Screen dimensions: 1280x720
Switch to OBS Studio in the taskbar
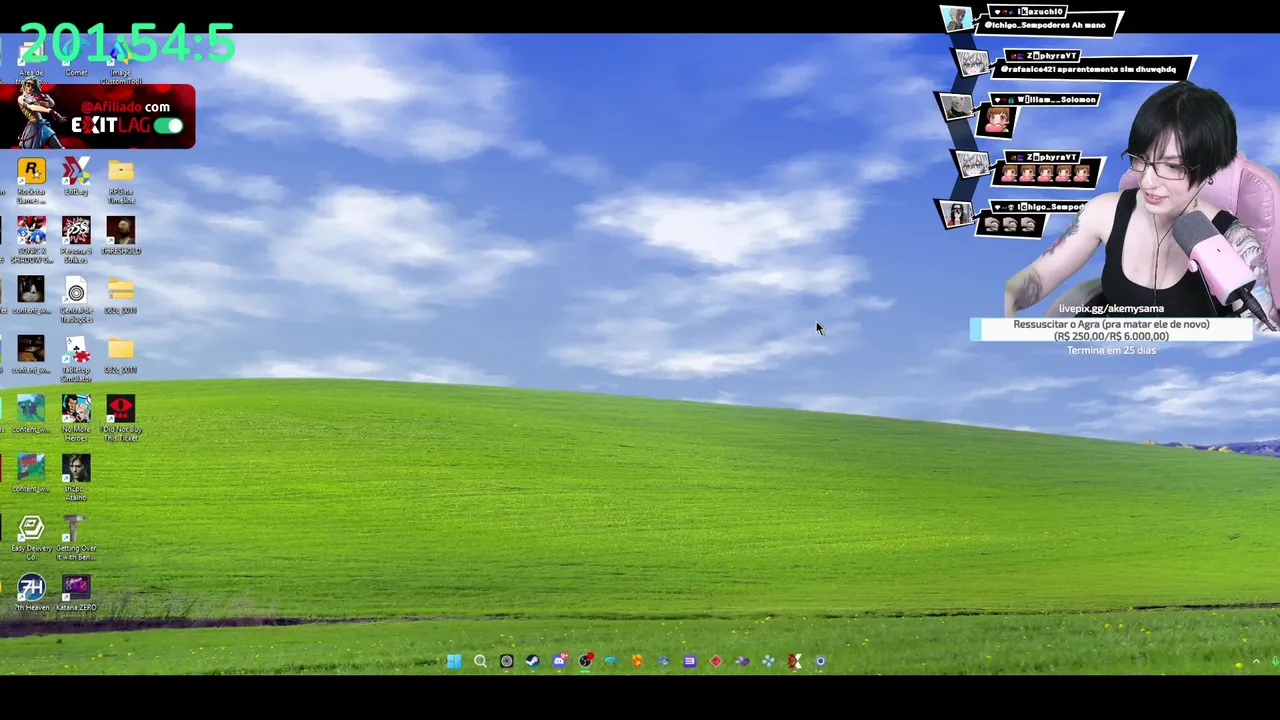click(x=585, y=661)
